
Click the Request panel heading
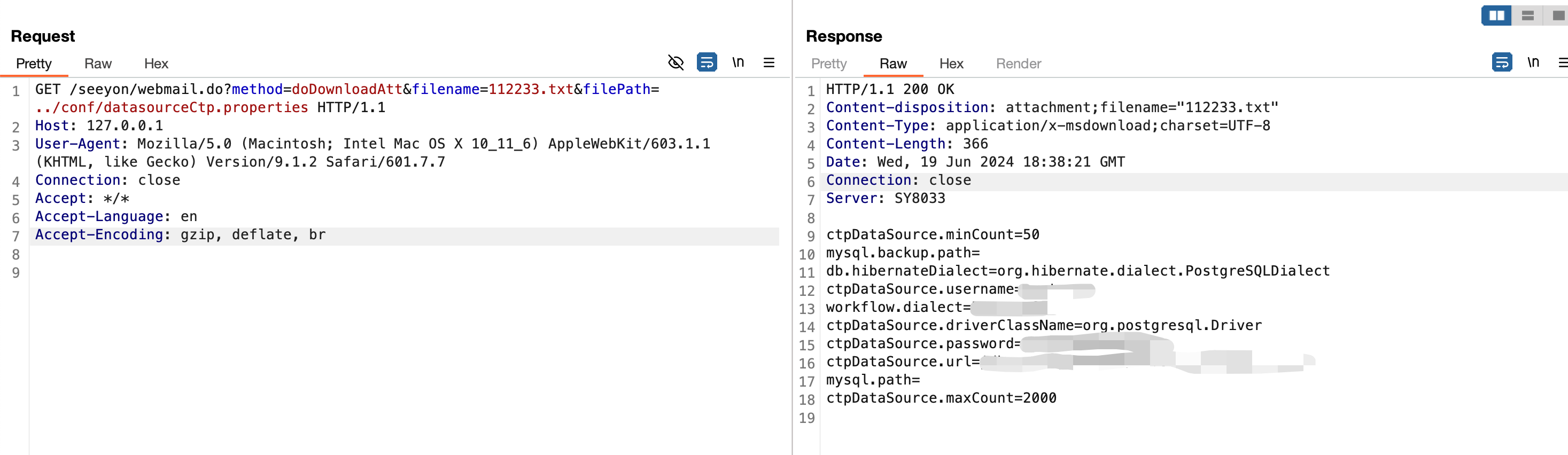click(43, 36)
